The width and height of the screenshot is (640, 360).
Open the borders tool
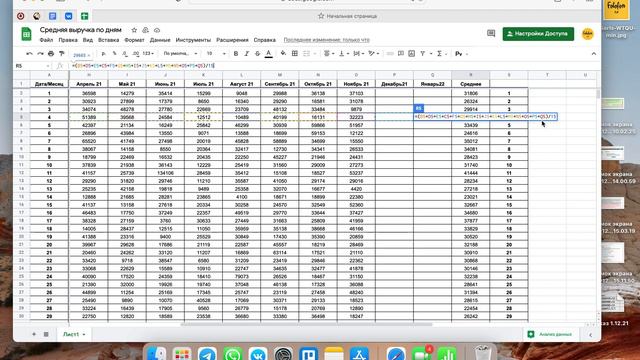click(x=295, y=53)
